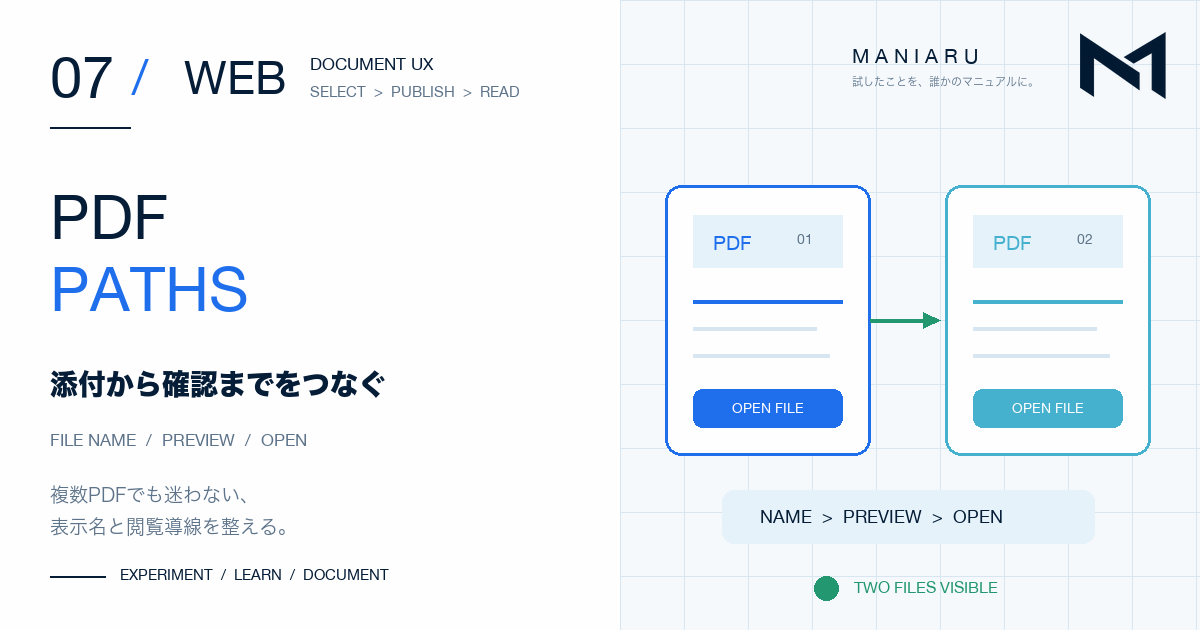Image resolution: width=1200 pixels, height=630 pixels.
Task: Click the green dot beside TWO FILES VISIBLE
Action: coord(826,588)
